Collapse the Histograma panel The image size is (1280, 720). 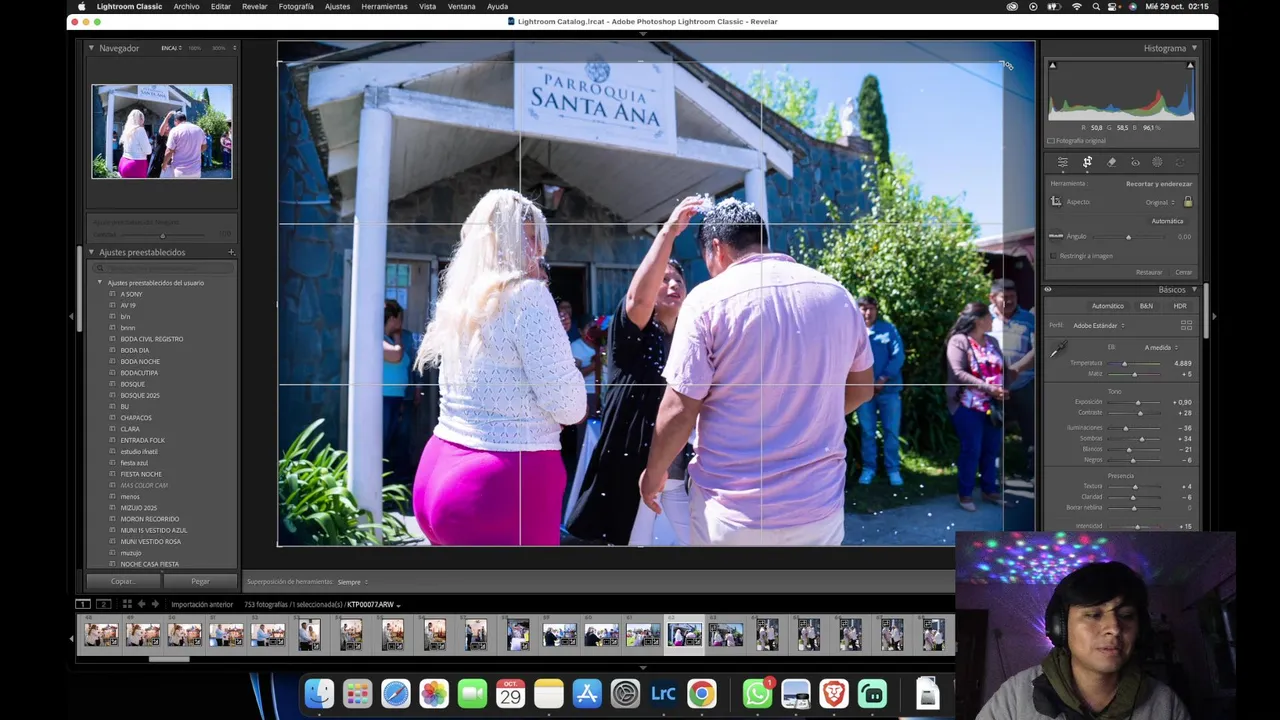(x=1193, y=48)
